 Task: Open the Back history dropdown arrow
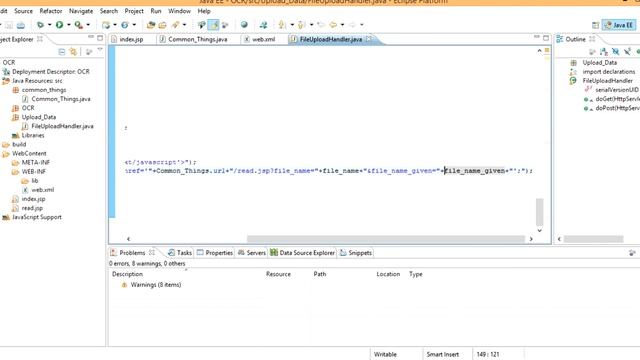342,25
